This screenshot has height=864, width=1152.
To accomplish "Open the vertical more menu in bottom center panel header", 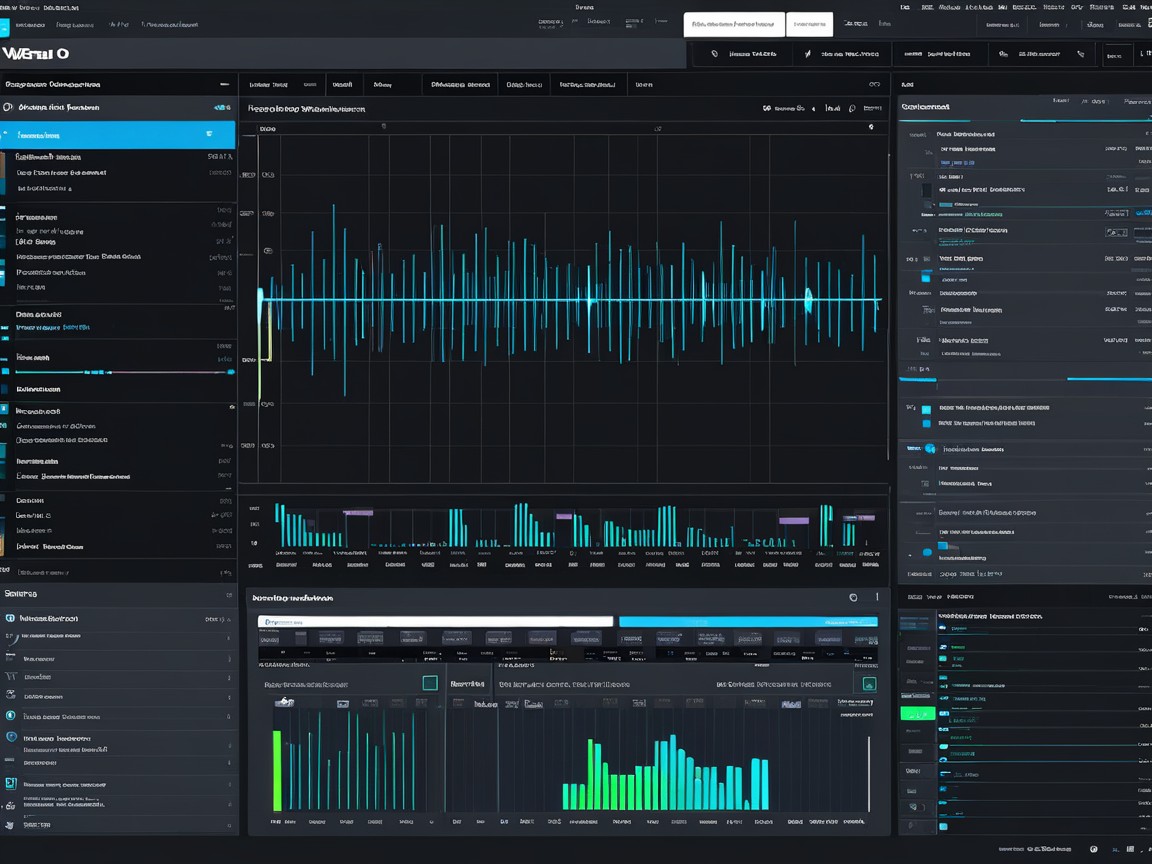I will 876,597.
